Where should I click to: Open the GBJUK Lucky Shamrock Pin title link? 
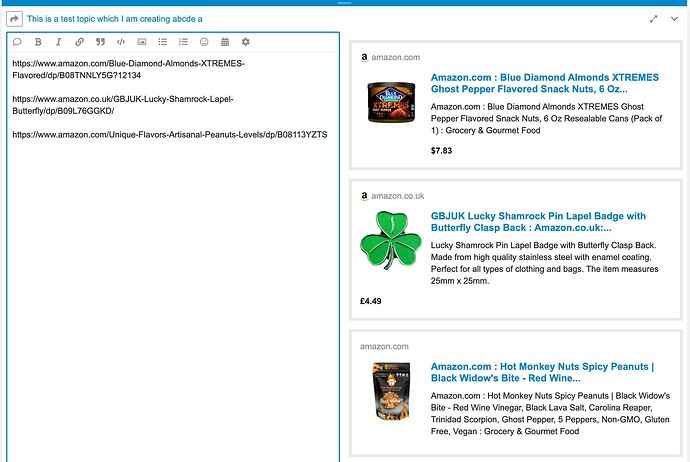coord(538,222)
